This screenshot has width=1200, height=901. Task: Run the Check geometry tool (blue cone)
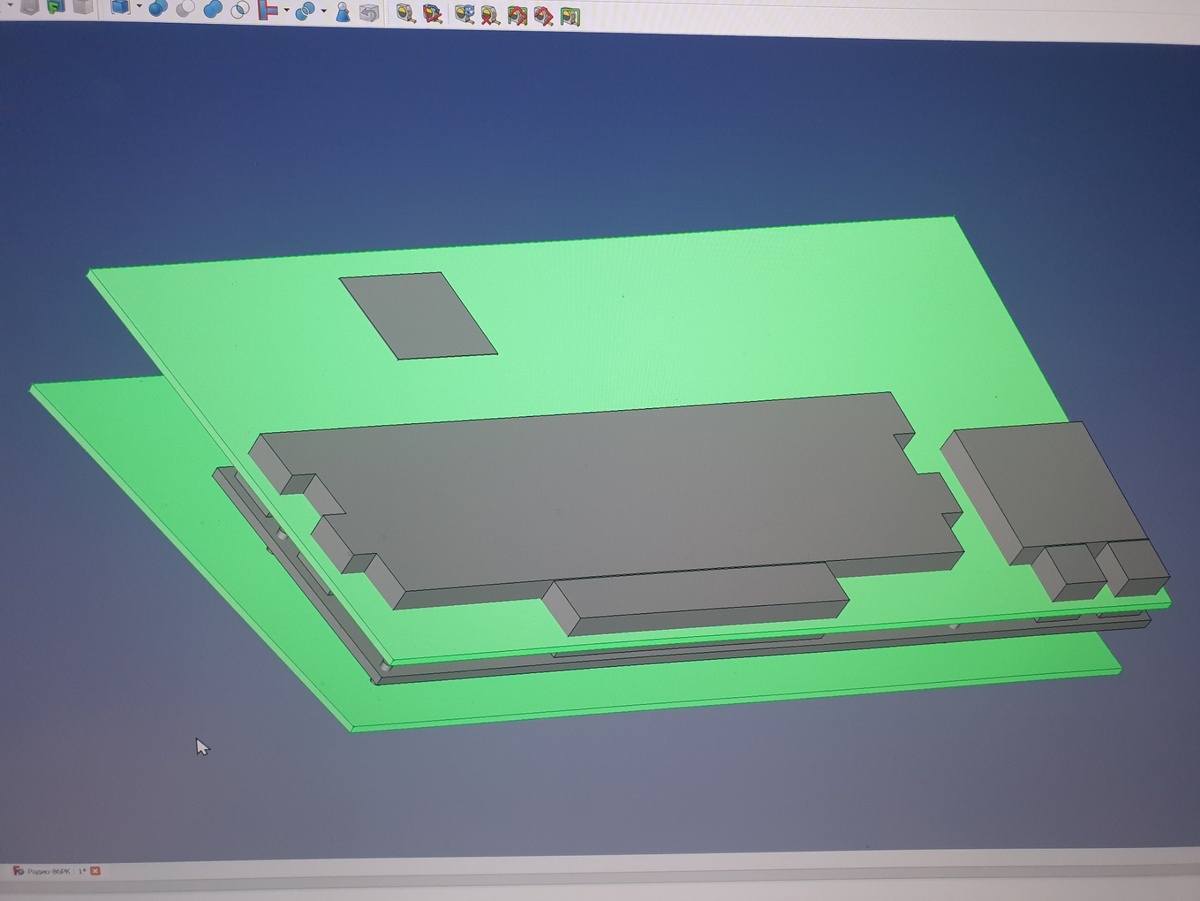[343, 12]
